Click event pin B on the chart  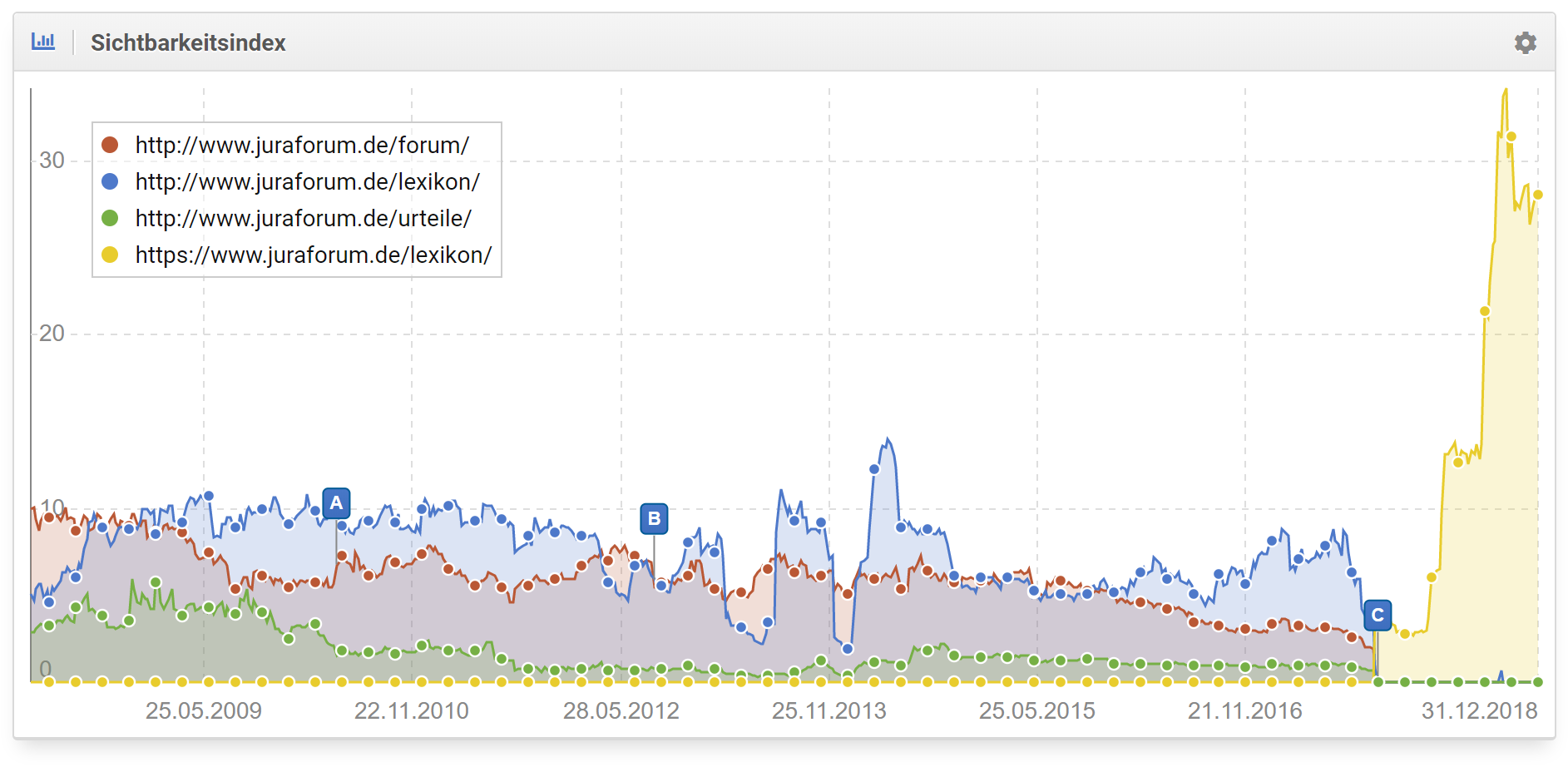pyautogui.click(x=654, y=519)
